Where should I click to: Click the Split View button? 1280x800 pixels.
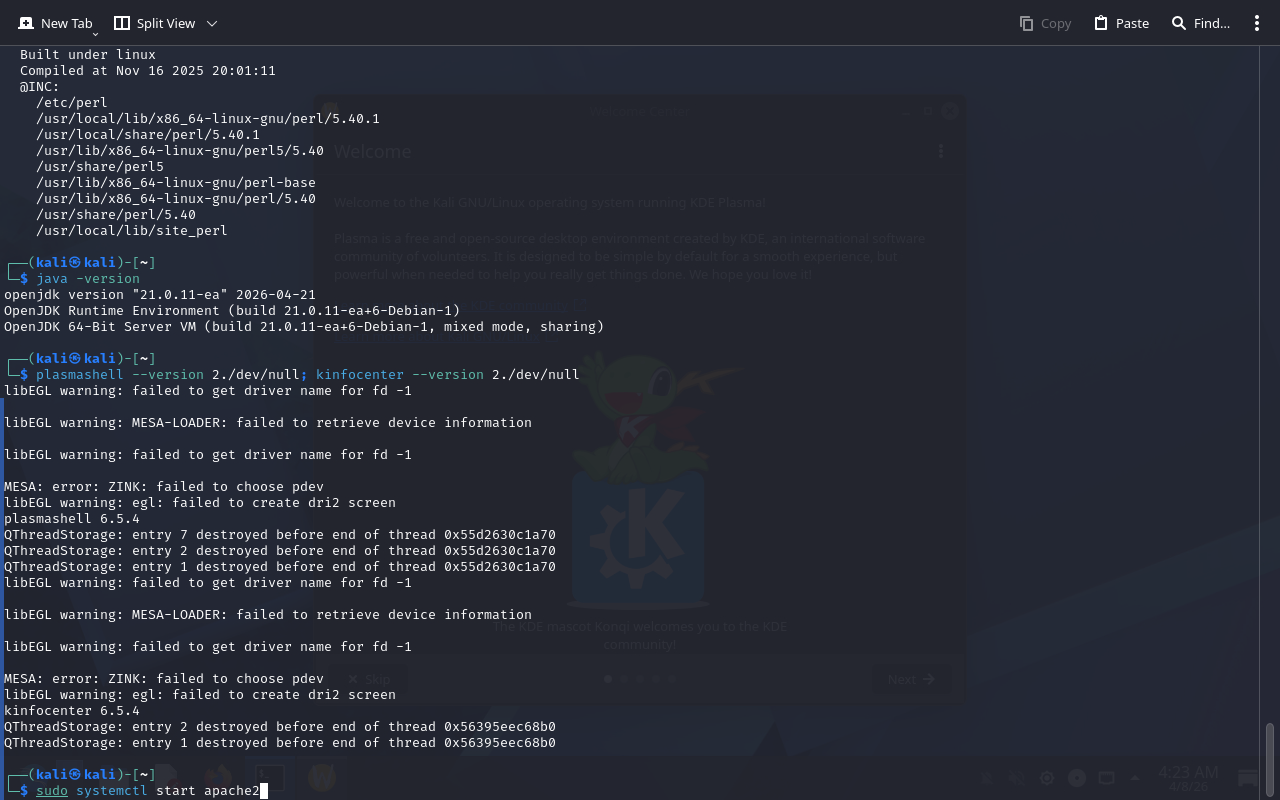[154, 23]
